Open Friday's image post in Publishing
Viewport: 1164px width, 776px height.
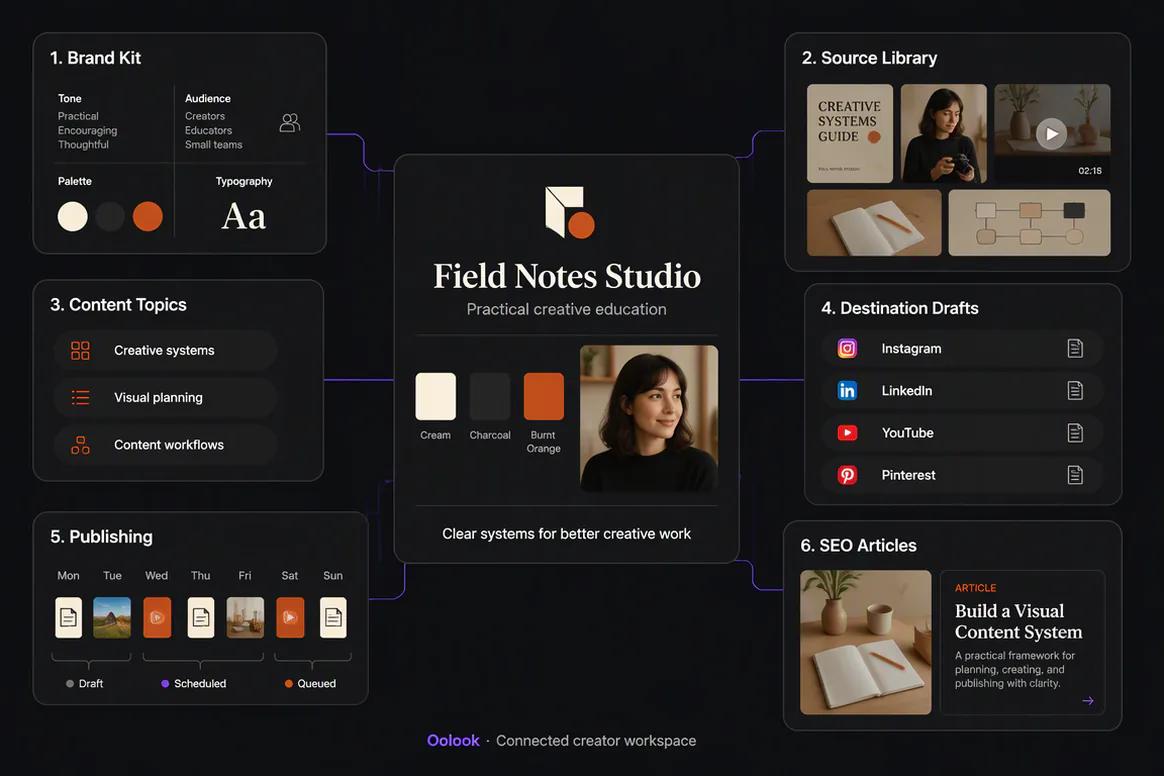click(245, 617)
